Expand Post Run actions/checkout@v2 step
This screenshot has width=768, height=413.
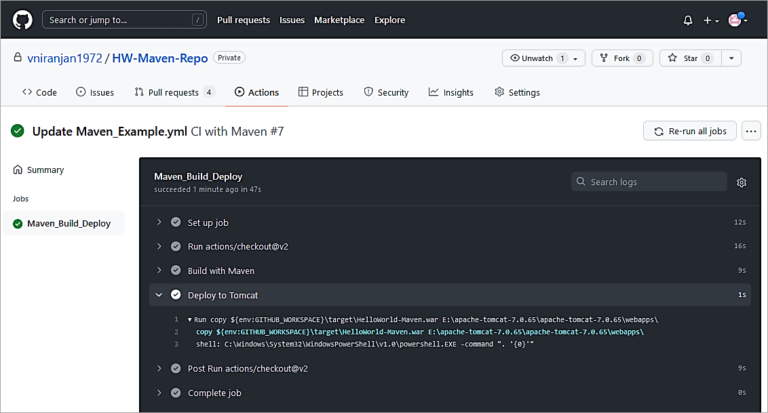point(247,368)
